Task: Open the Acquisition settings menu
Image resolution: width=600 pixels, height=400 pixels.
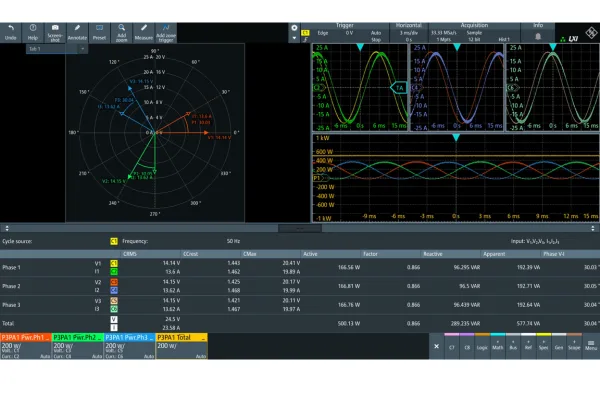Action: [474, 25]
